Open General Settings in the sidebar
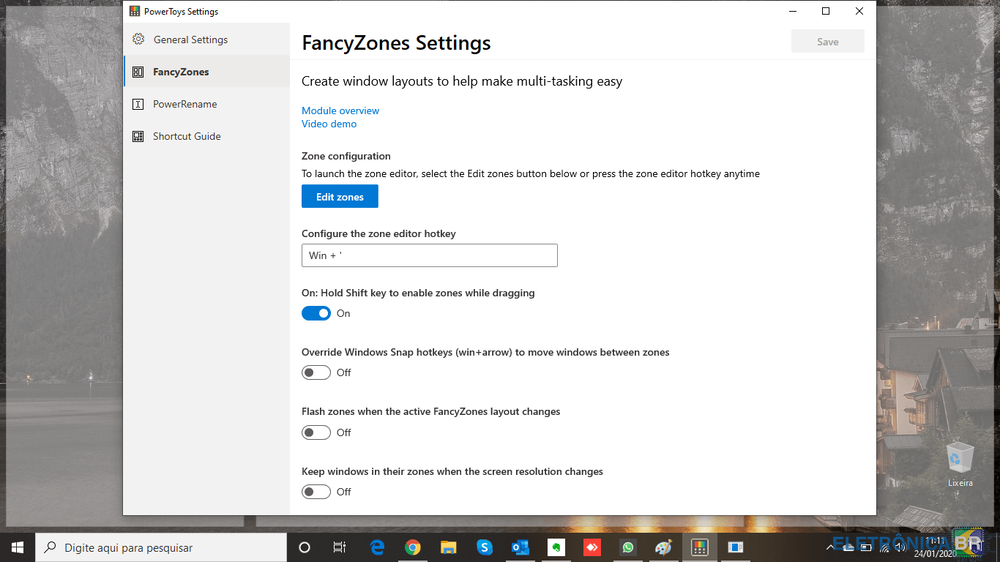 click(190, 40)
